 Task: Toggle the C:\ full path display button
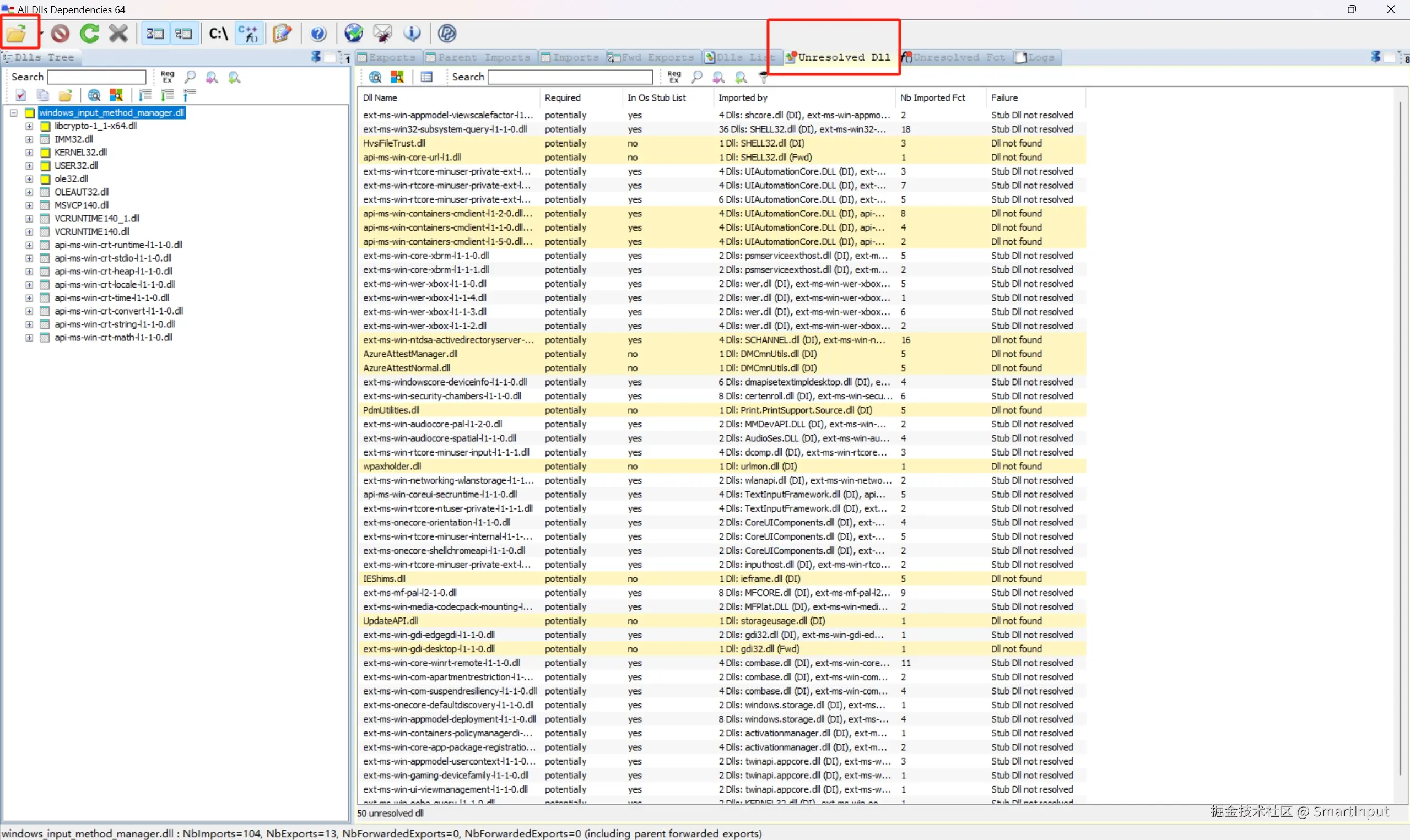(219, 34)
